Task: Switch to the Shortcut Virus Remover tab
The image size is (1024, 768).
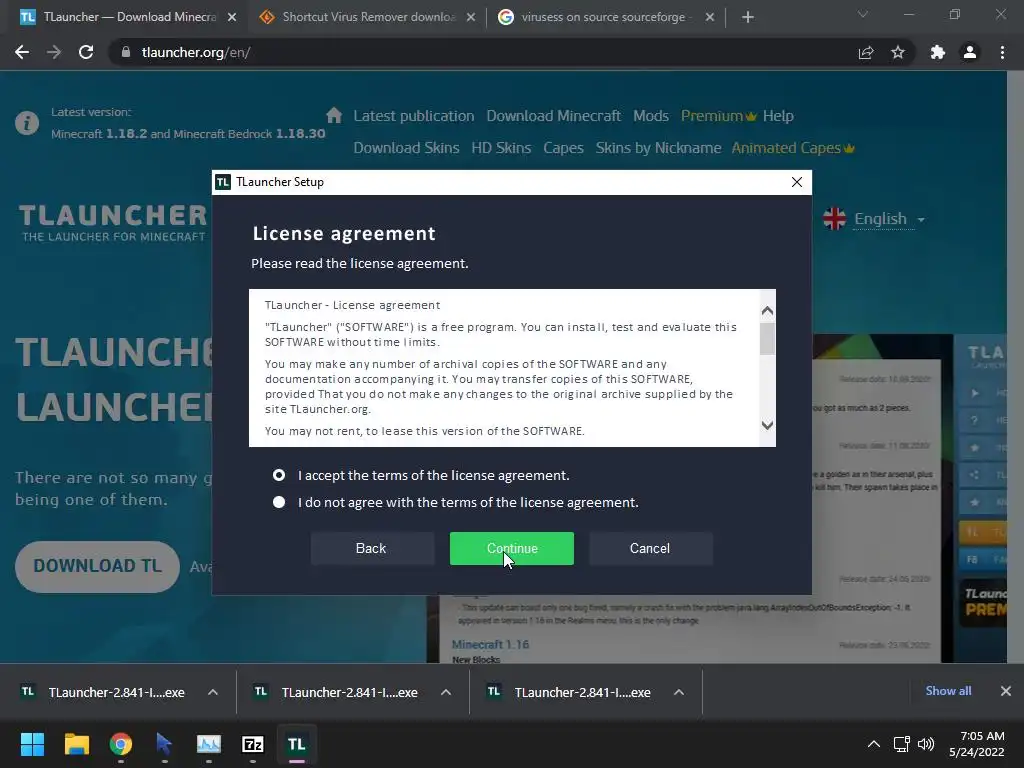Action: coord(369,17)
